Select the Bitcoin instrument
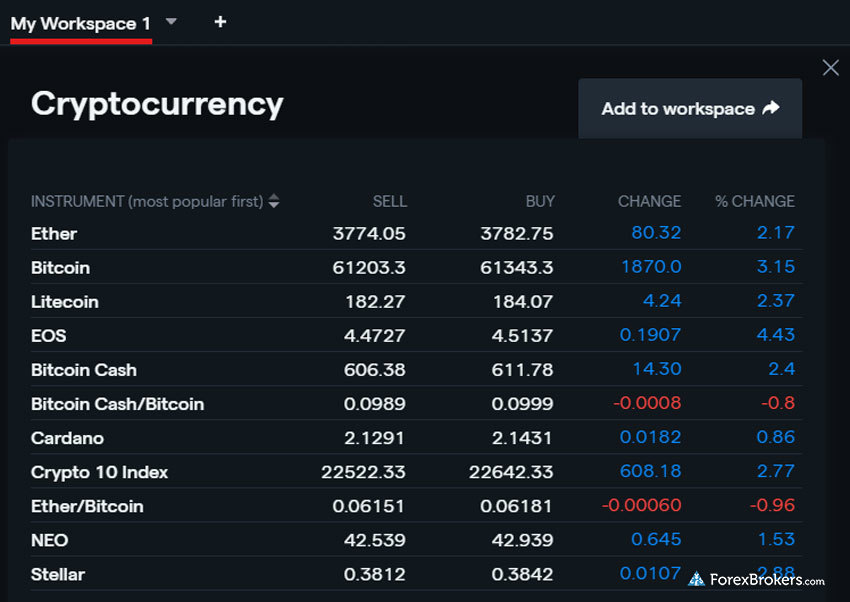 60,268
